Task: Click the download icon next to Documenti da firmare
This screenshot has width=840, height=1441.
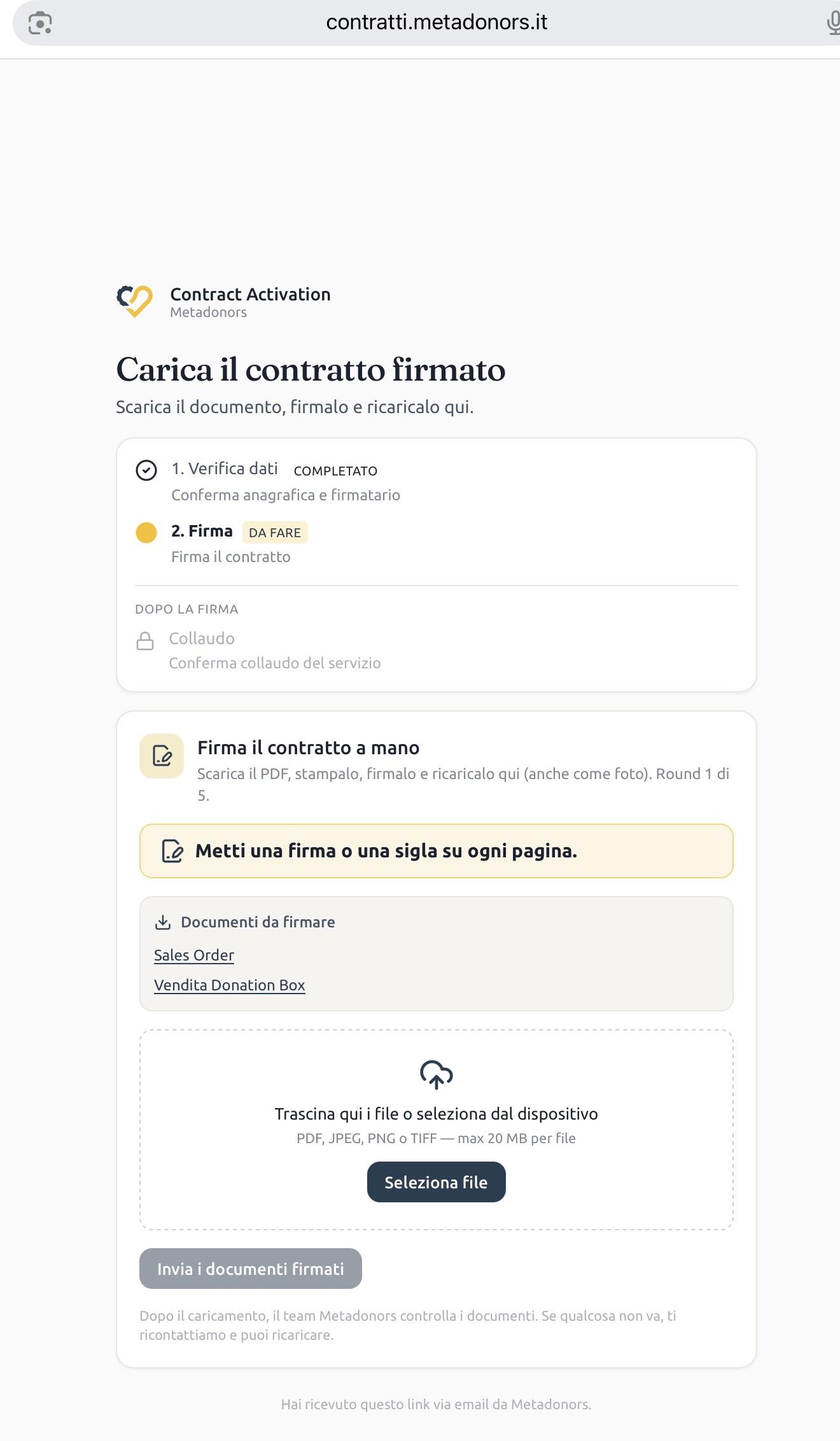Action: (163, 922)
